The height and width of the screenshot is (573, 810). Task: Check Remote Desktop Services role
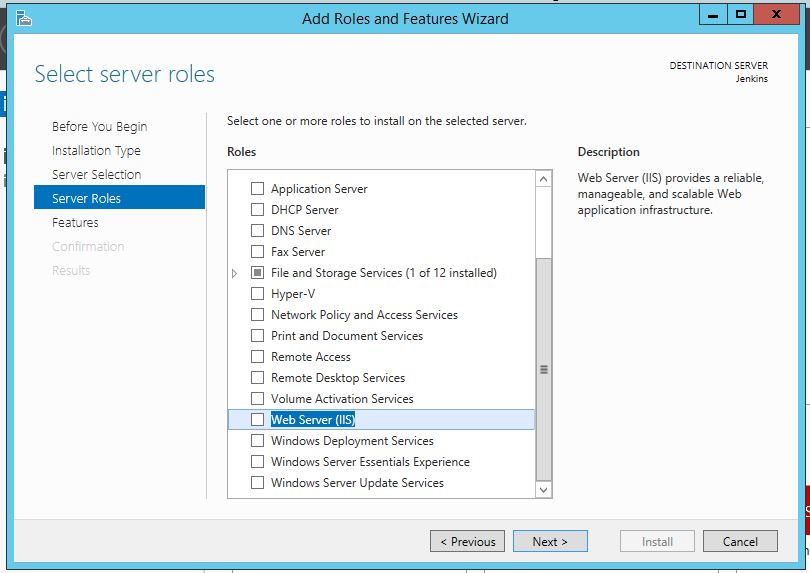click(x=258, y=378)
